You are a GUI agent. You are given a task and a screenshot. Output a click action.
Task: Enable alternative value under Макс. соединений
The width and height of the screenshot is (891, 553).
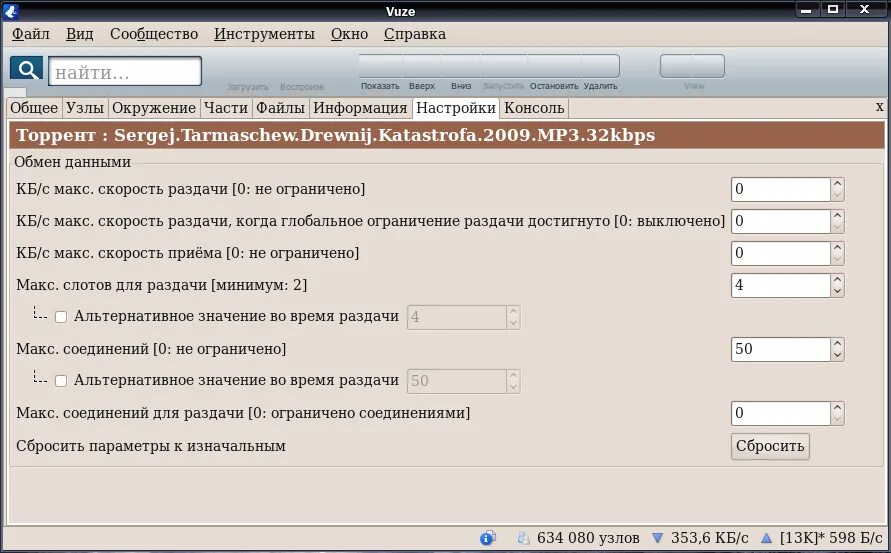point(61,381)
